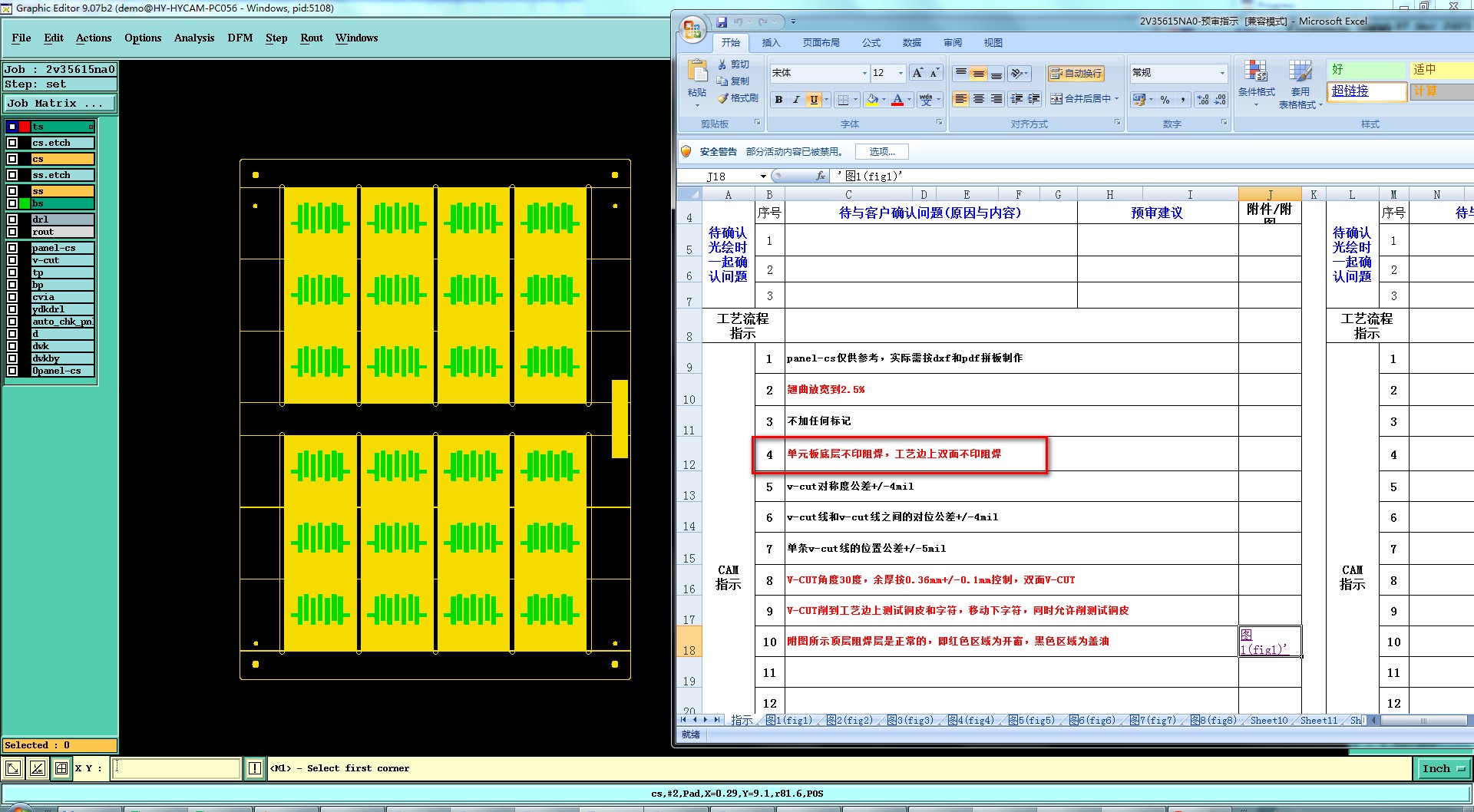Toggle display checkbox for panel-cs layer
The width and height of the screenshot is (1474, 812).
12,248
